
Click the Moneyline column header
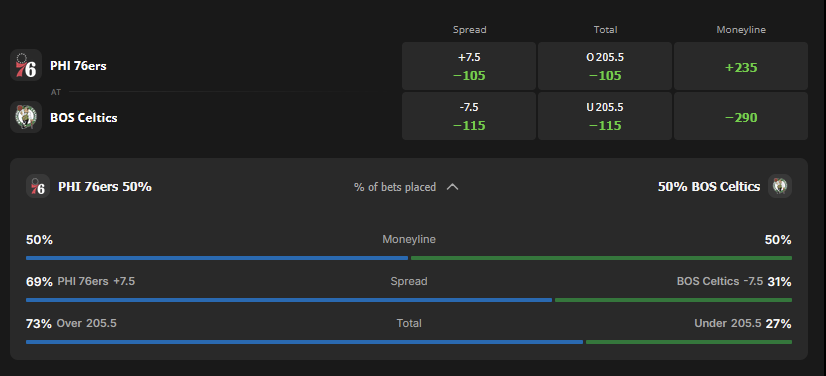coord(741,30)
